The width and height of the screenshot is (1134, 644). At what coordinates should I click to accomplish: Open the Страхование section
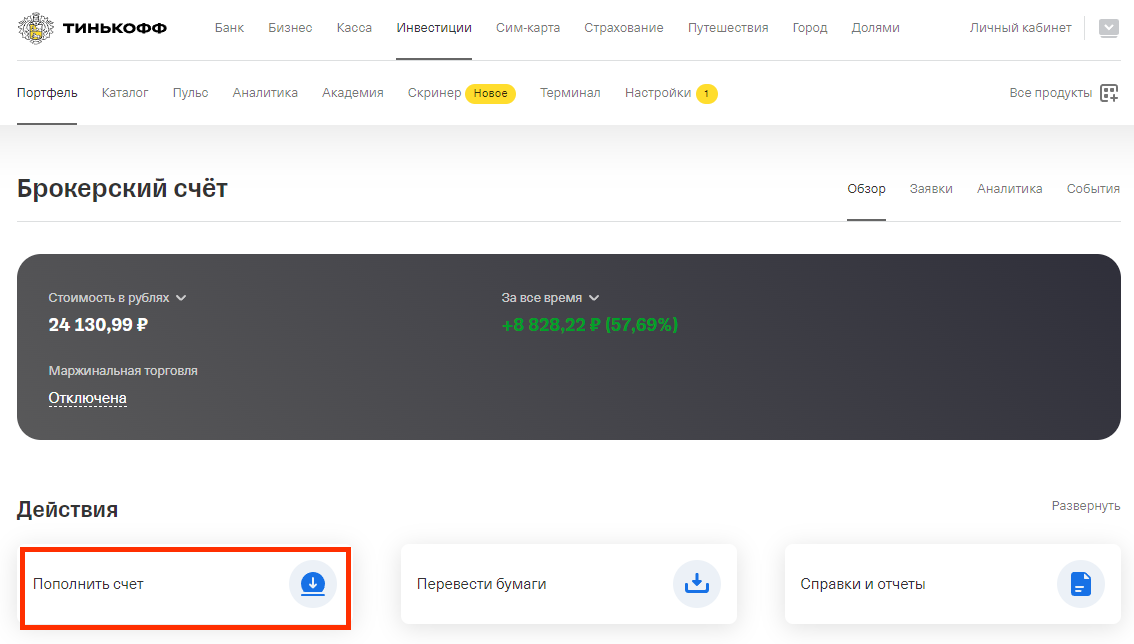624,28
